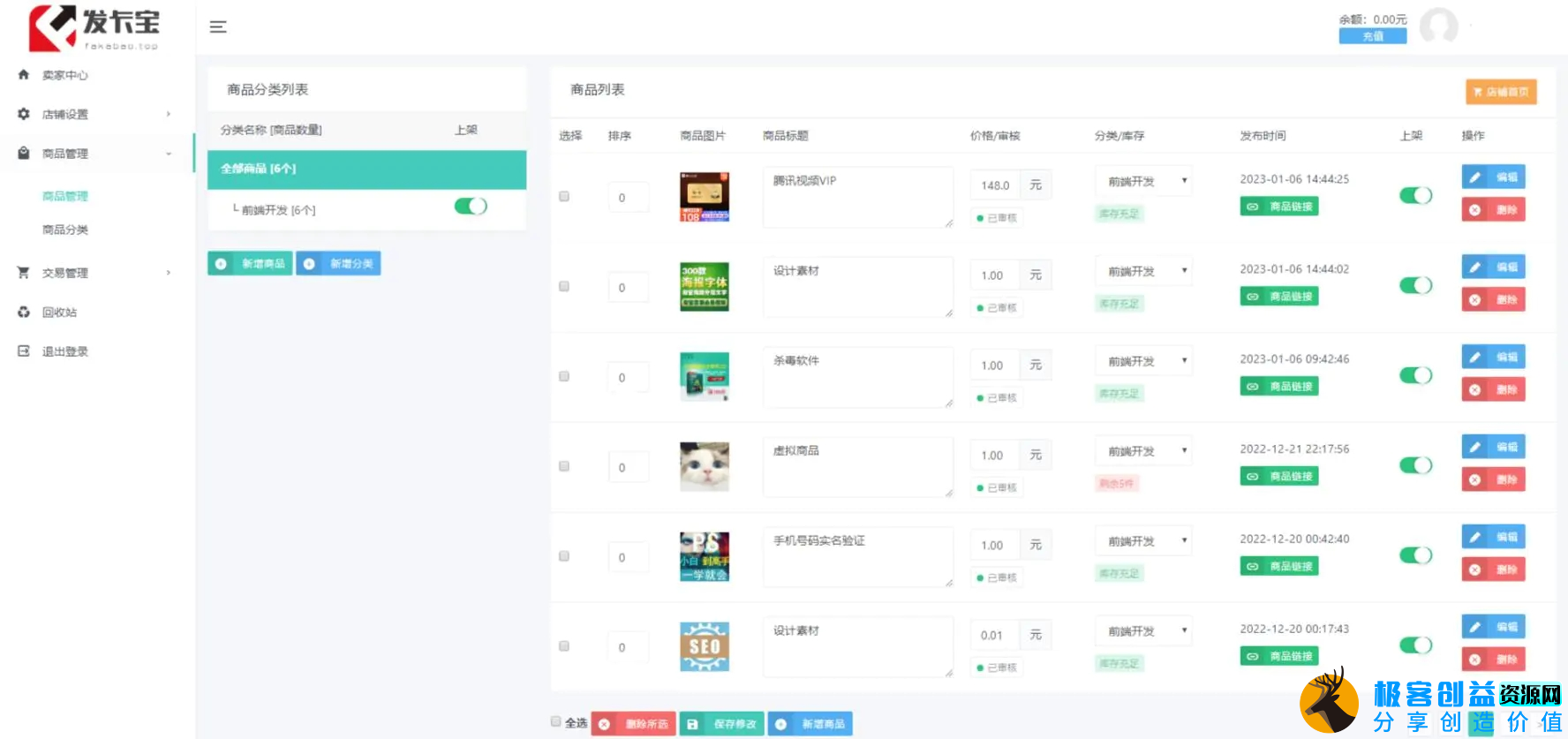Click the 充值 recharge button
The width and height of the screenshot is (1568, 739).
click(1373, 36)
